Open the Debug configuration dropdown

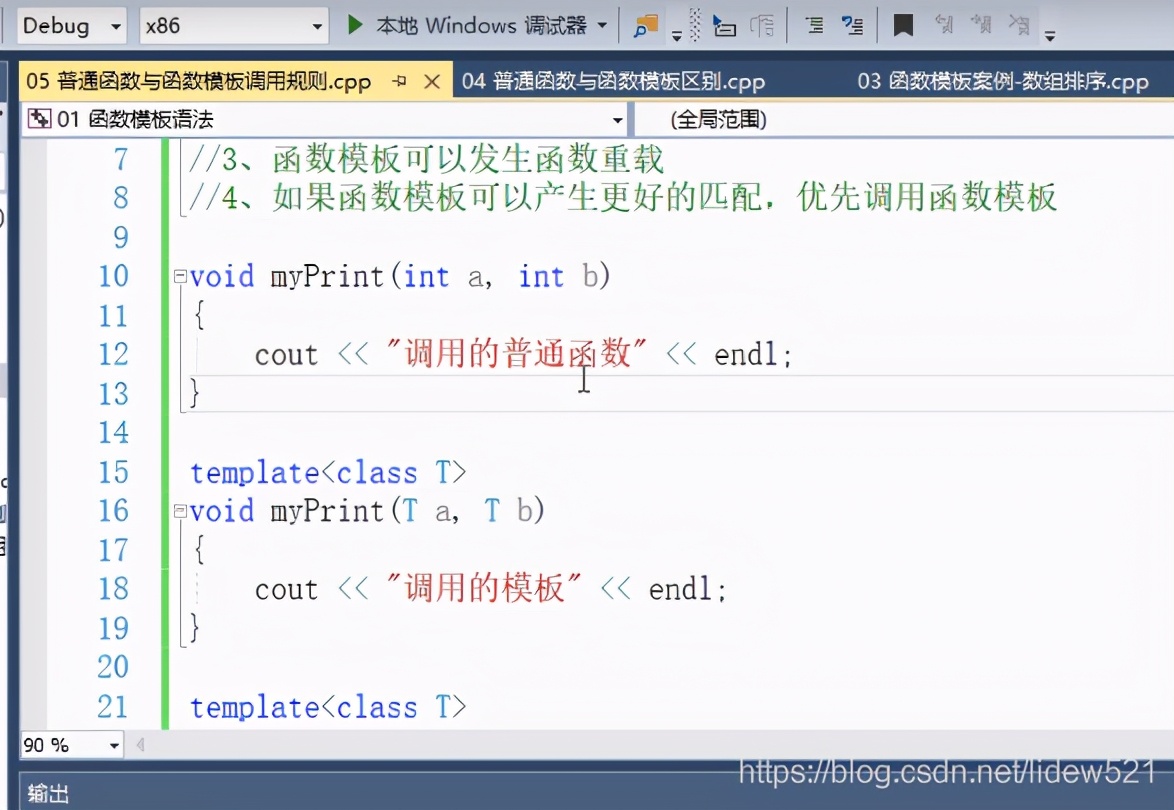114,26
